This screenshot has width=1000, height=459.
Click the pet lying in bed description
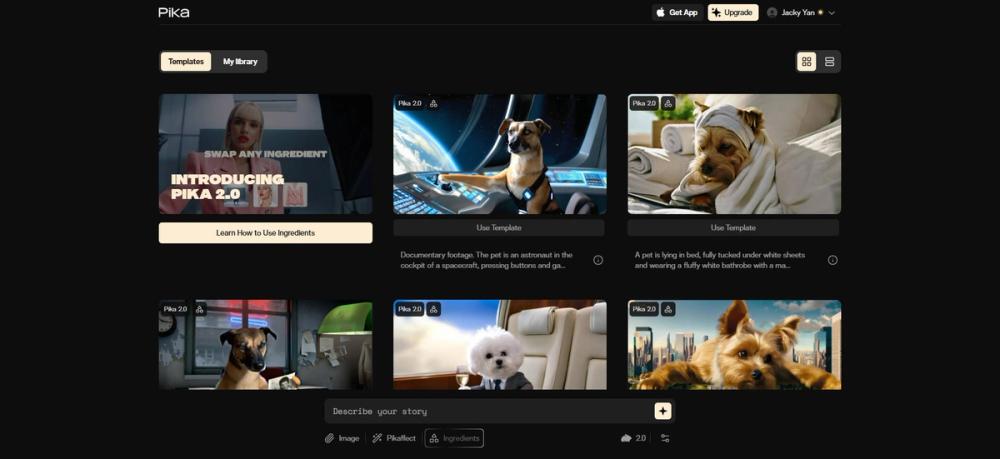(720, 259)
